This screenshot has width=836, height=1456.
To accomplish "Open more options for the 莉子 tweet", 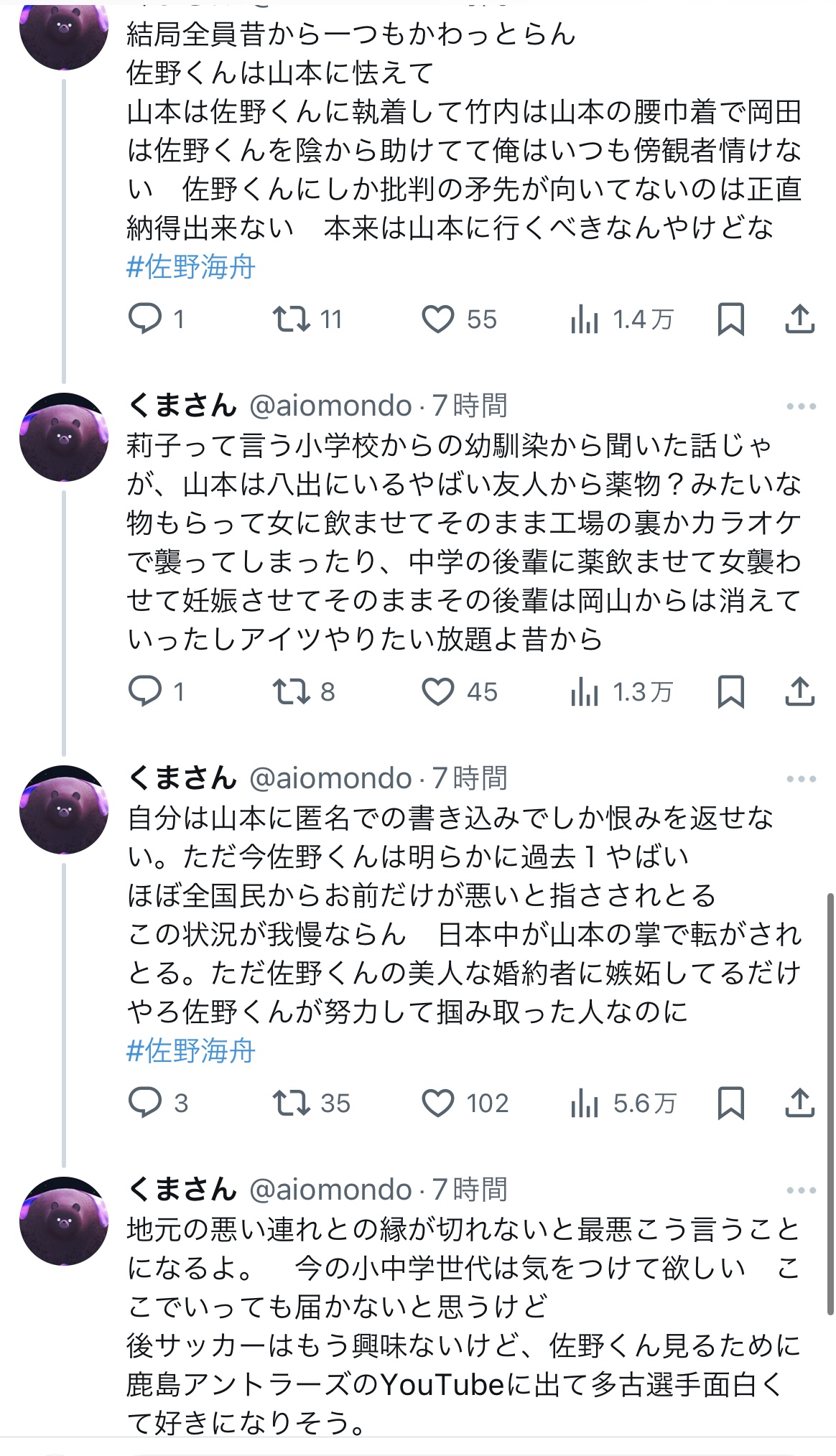I will (801, 406).
